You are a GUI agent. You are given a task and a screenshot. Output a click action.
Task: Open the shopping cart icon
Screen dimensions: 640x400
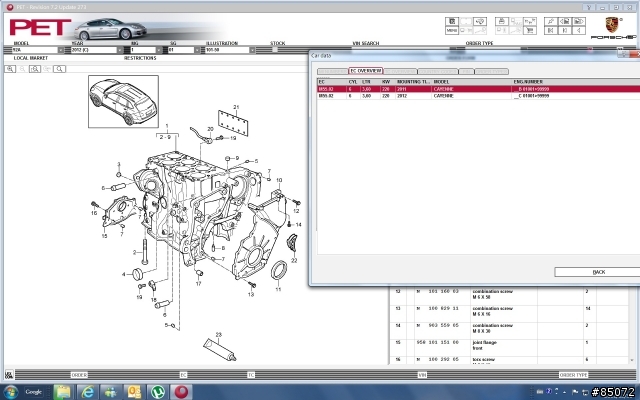[x=530, y=30]
